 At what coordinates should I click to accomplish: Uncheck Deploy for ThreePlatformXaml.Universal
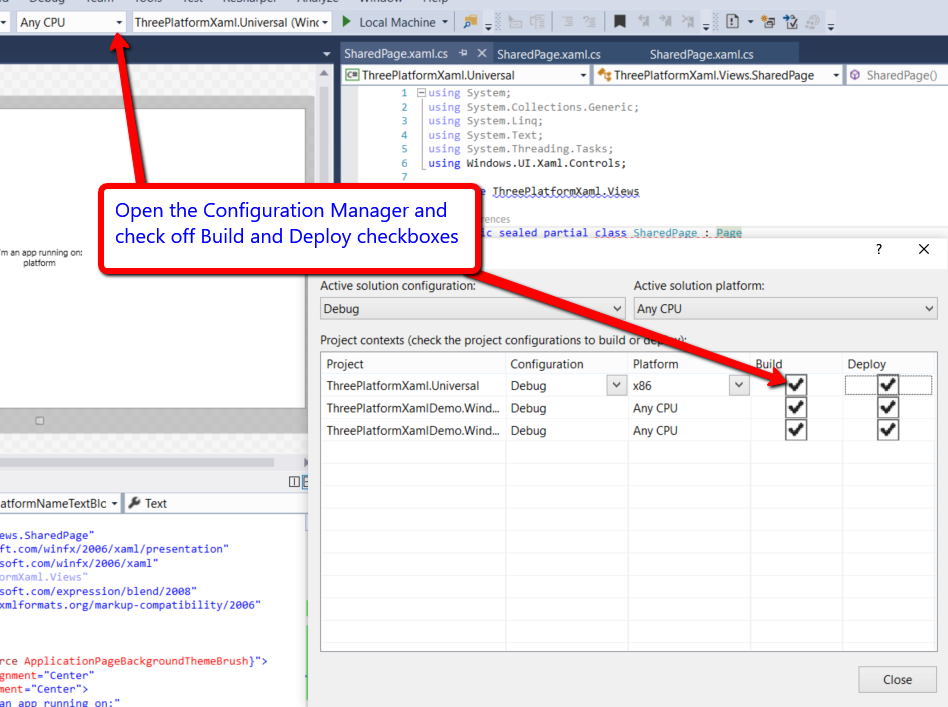pyautogui.click(x=888, y=385)
